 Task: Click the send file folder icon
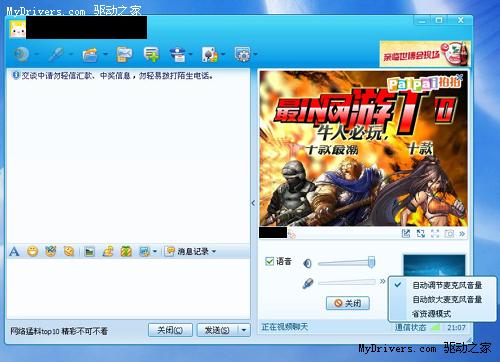(x=90, y=54)
